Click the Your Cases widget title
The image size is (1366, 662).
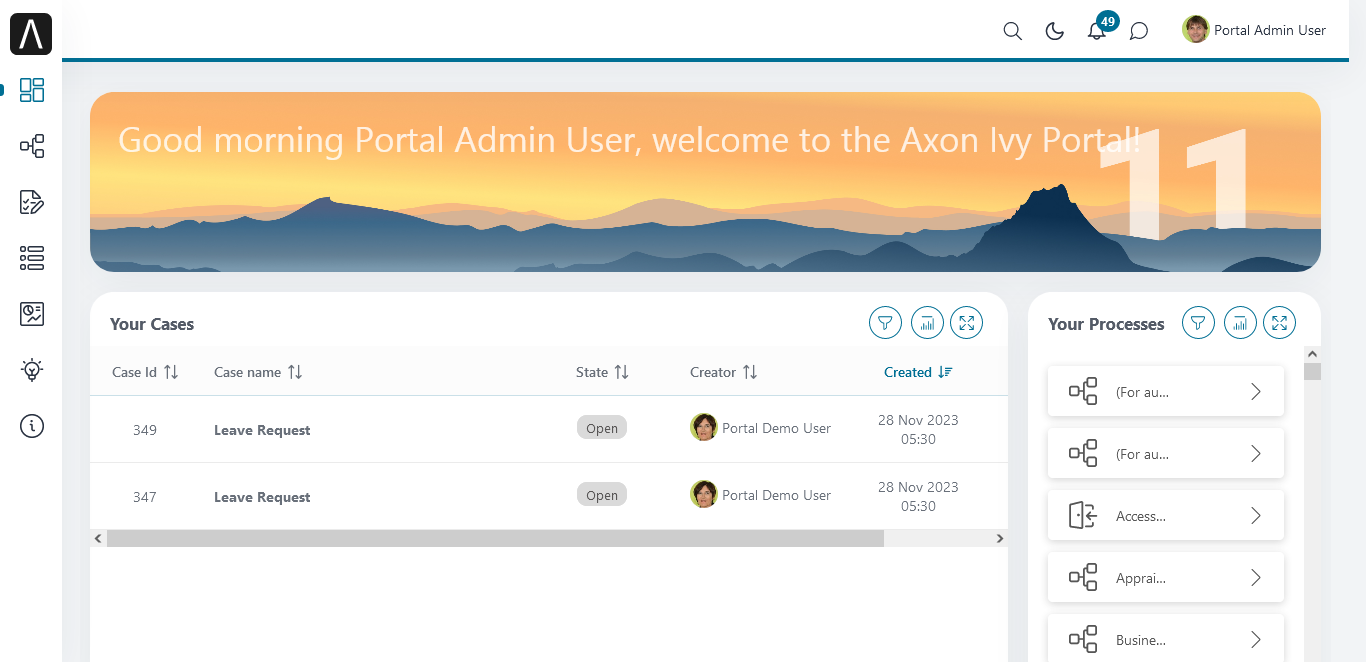[152, 324]
